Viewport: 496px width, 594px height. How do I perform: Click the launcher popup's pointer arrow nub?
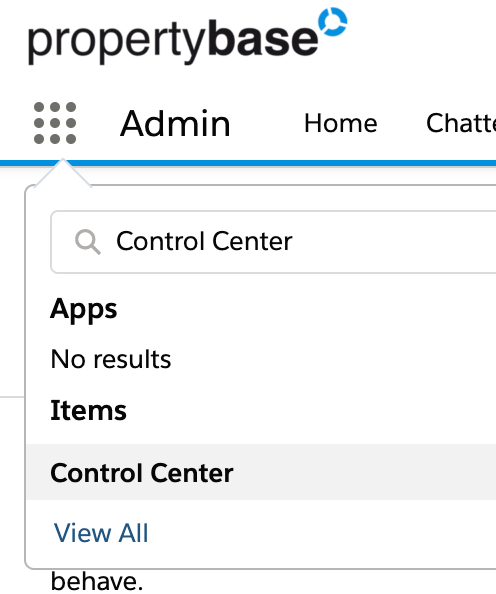(x=63, y=173)
